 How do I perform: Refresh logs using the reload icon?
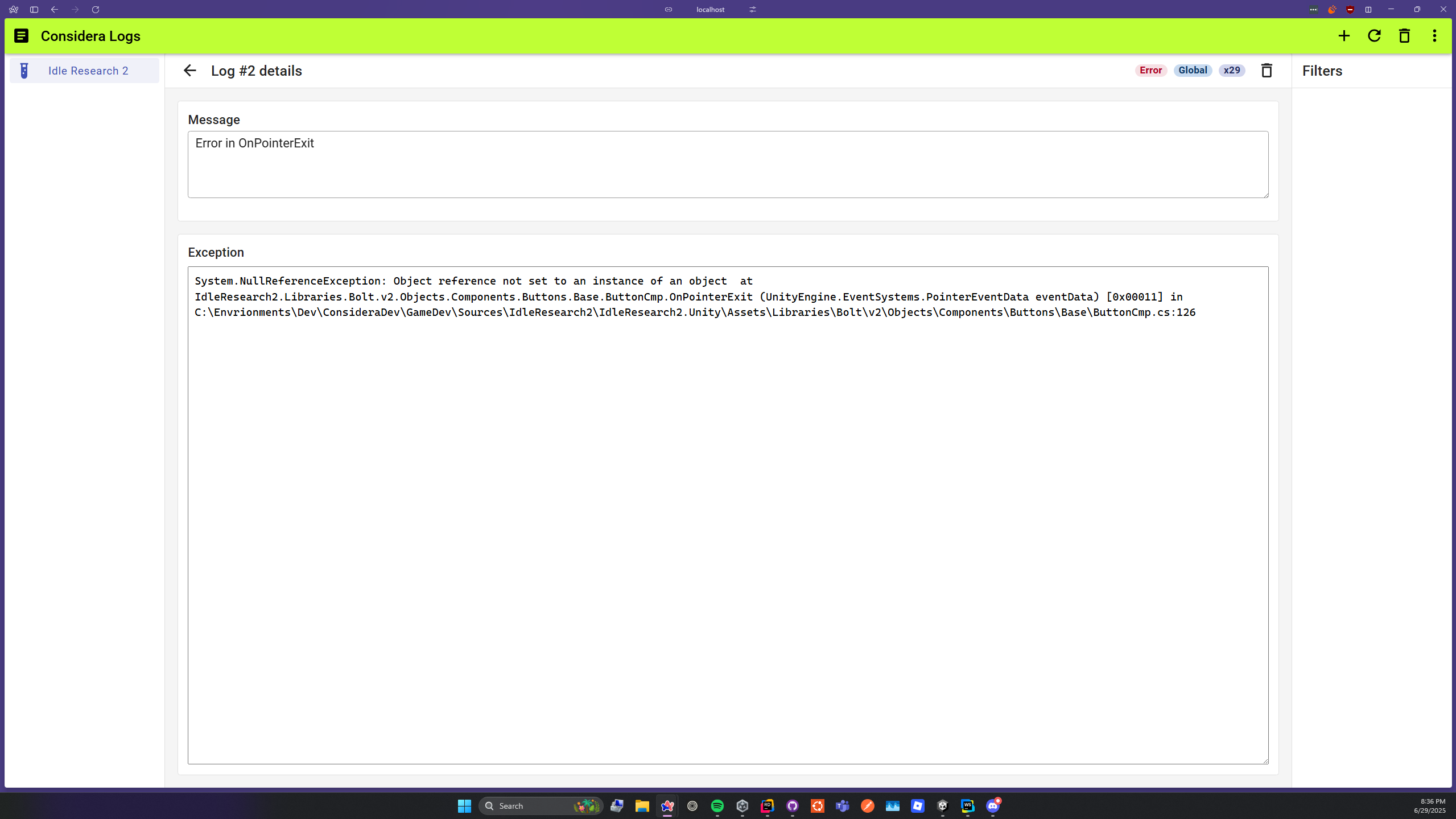[1374, 36]
